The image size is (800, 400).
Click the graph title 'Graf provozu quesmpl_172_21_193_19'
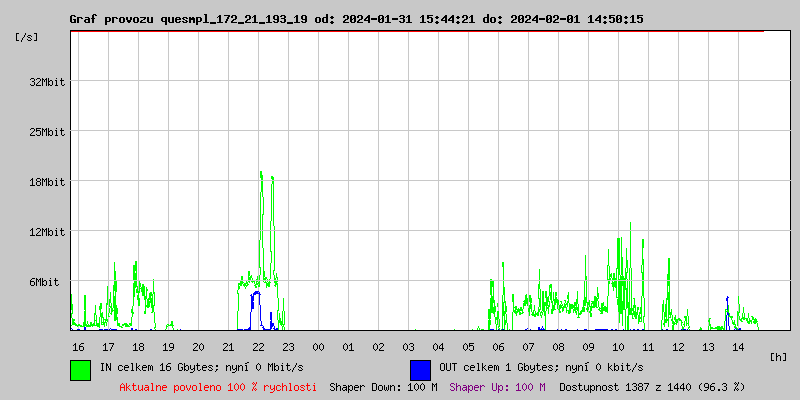(188, 19)
